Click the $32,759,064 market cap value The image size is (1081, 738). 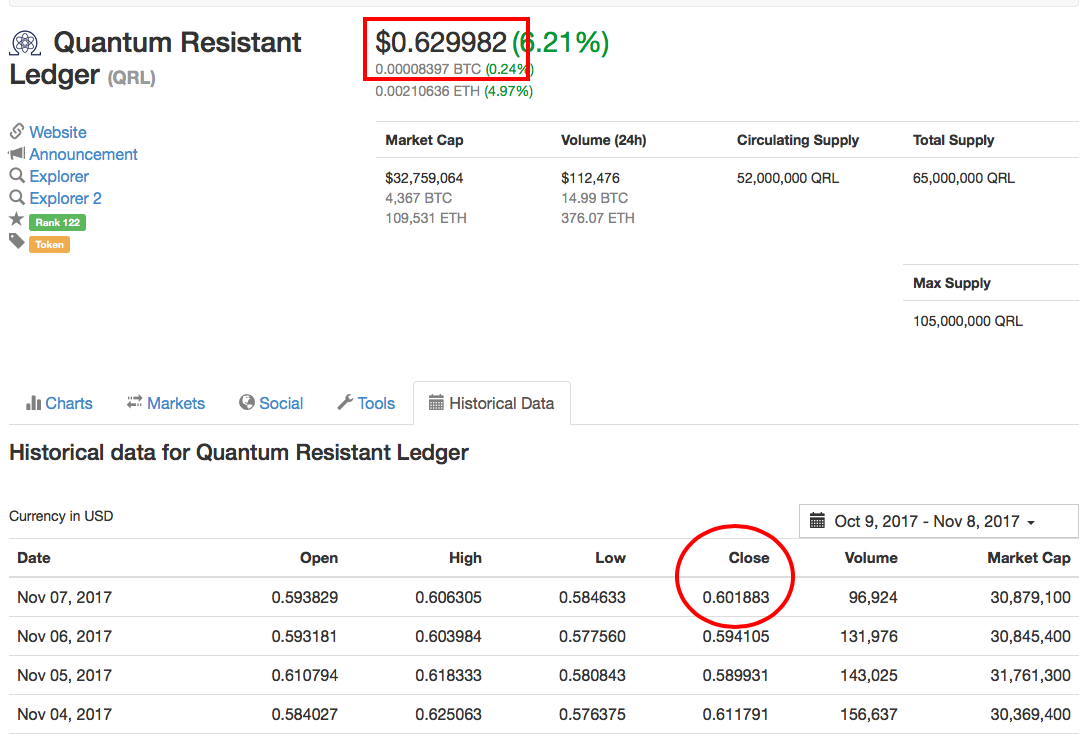click(x=424, y=178)
